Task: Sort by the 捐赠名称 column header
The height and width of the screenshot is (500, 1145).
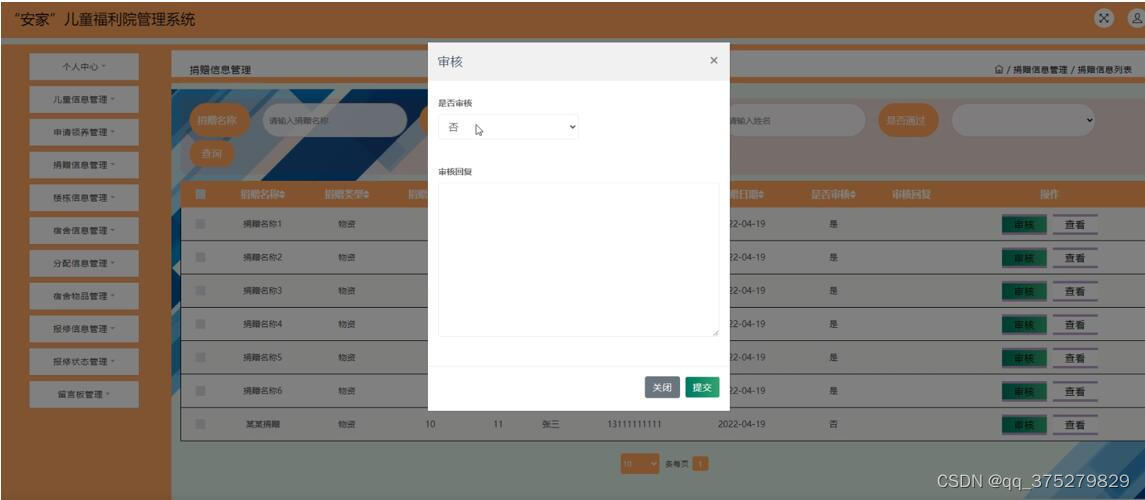Action: click(263, 194)
